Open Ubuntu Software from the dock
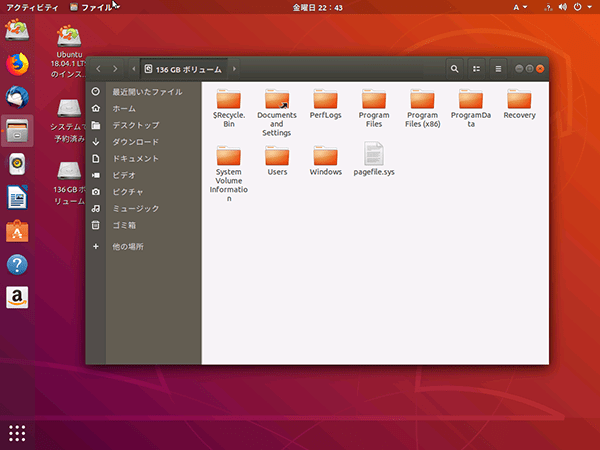 tap(17, 231)
